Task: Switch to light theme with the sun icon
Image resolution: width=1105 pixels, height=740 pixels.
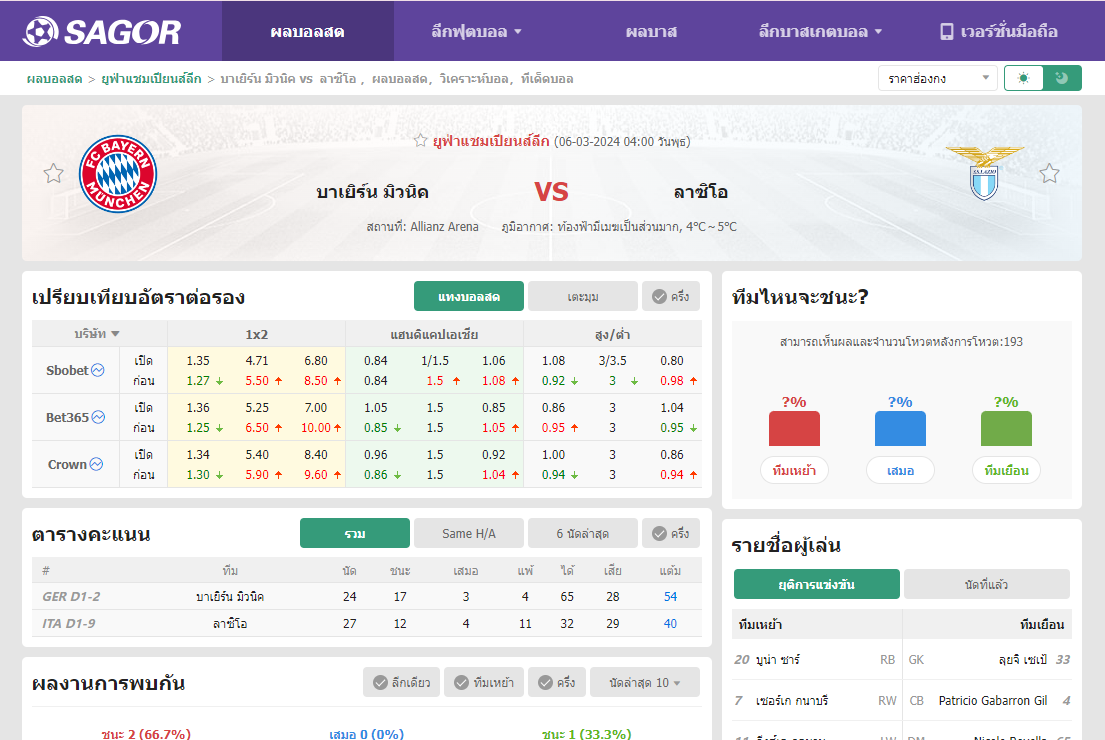Action: point(1023,78)
